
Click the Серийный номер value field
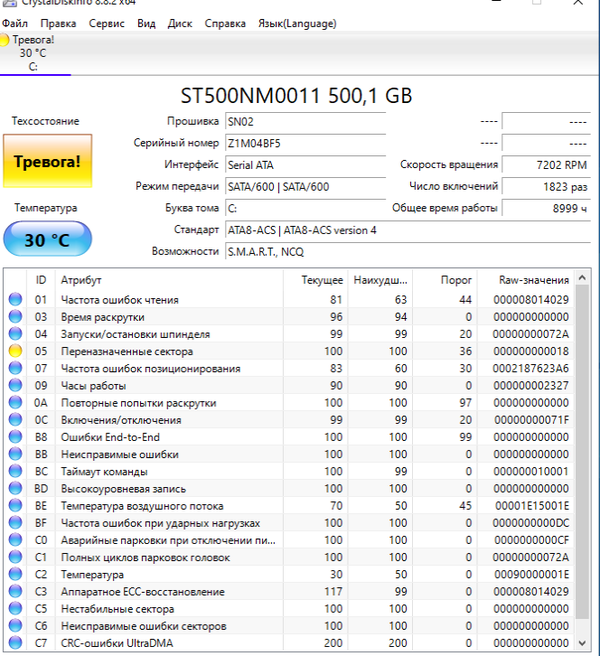click(x=304, y=143)
